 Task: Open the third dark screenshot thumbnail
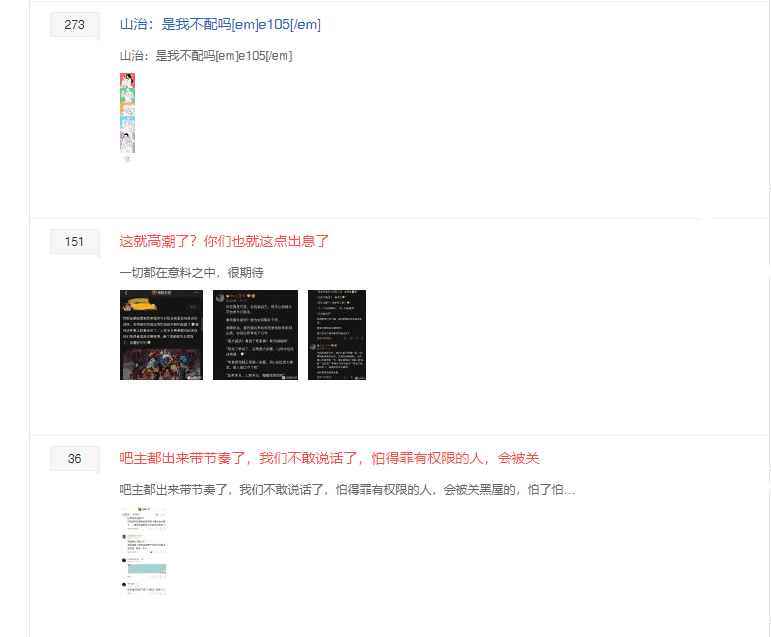[x=336, y=335]
